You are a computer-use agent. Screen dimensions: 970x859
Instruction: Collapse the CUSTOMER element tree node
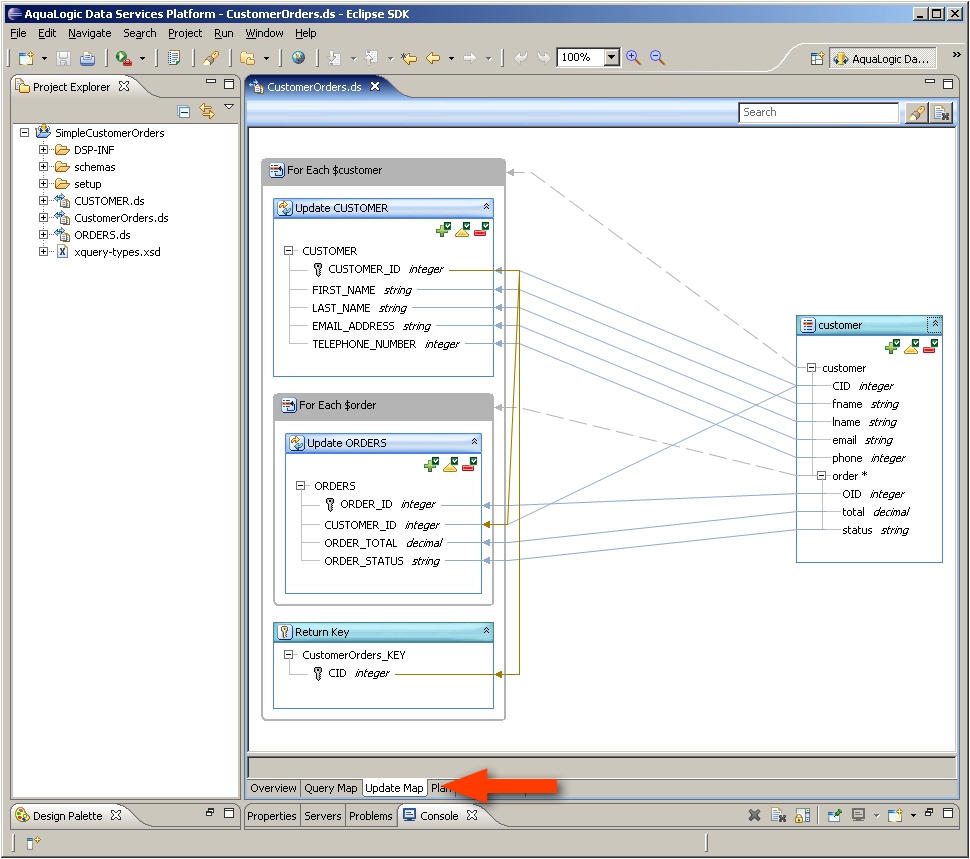(288, 250)
